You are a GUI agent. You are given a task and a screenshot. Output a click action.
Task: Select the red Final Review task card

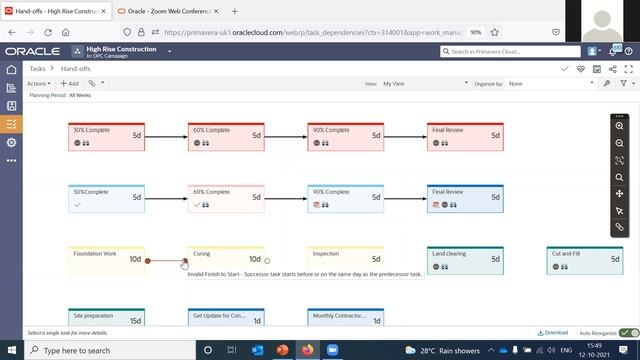coord(465,137)
